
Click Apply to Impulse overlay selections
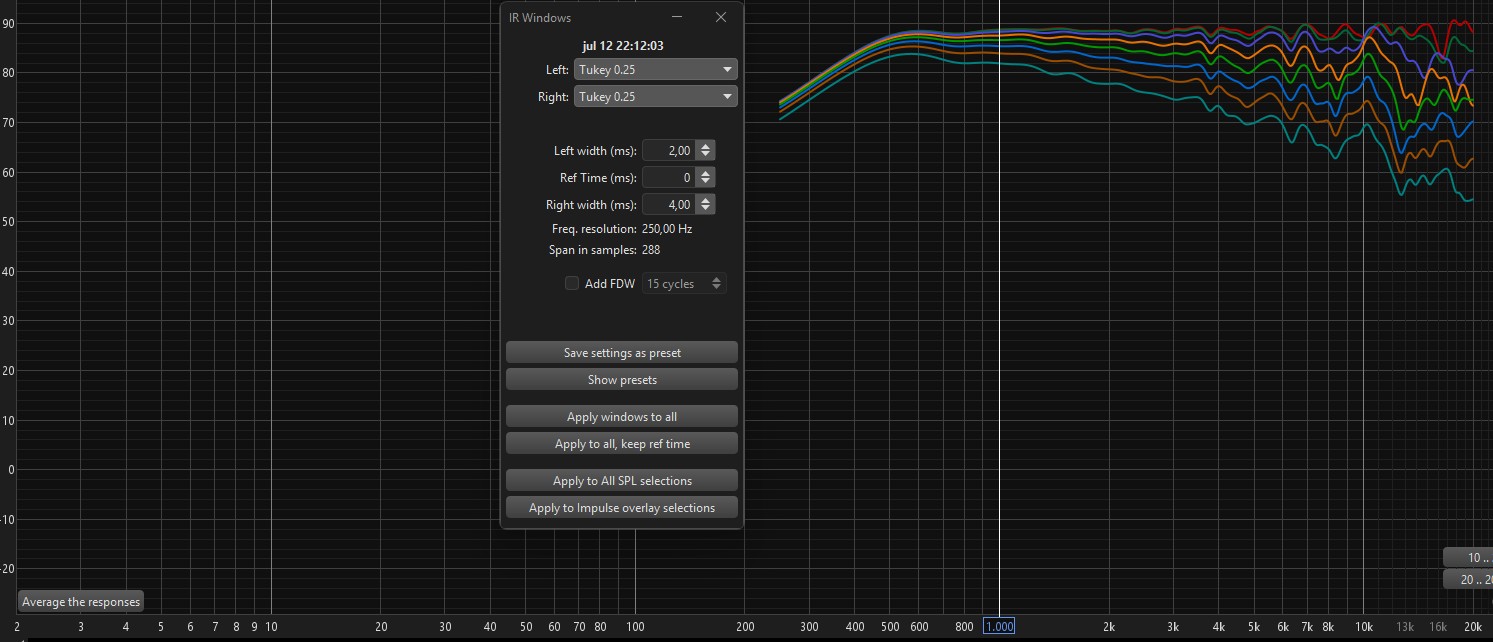click(622, 508)
